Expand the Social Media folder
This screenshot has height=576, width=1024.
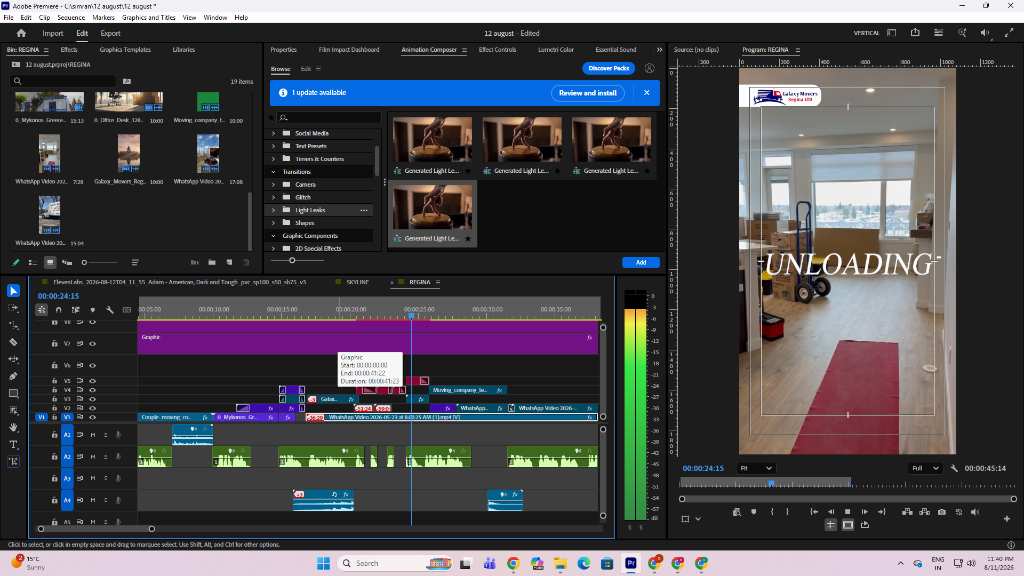pyautogui.click(x=274, y=133)
